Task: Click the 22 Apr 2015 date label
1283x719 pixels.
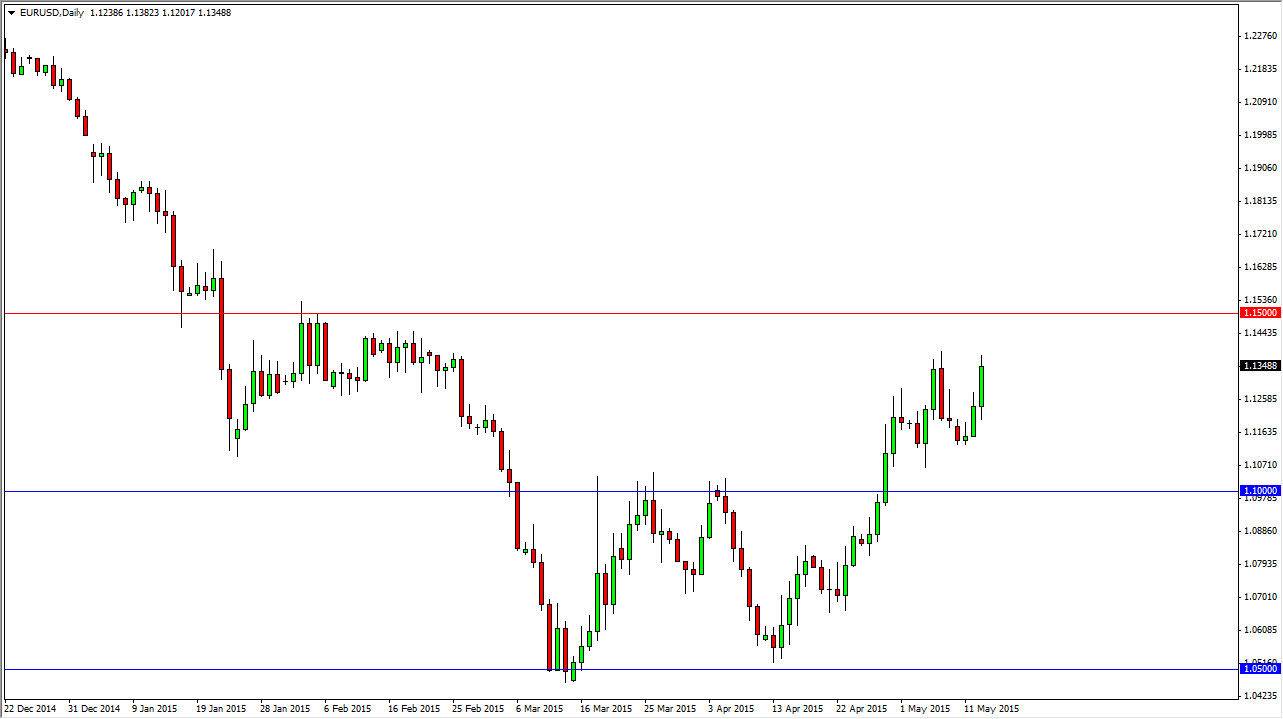Action: click(x=862, y=709)
